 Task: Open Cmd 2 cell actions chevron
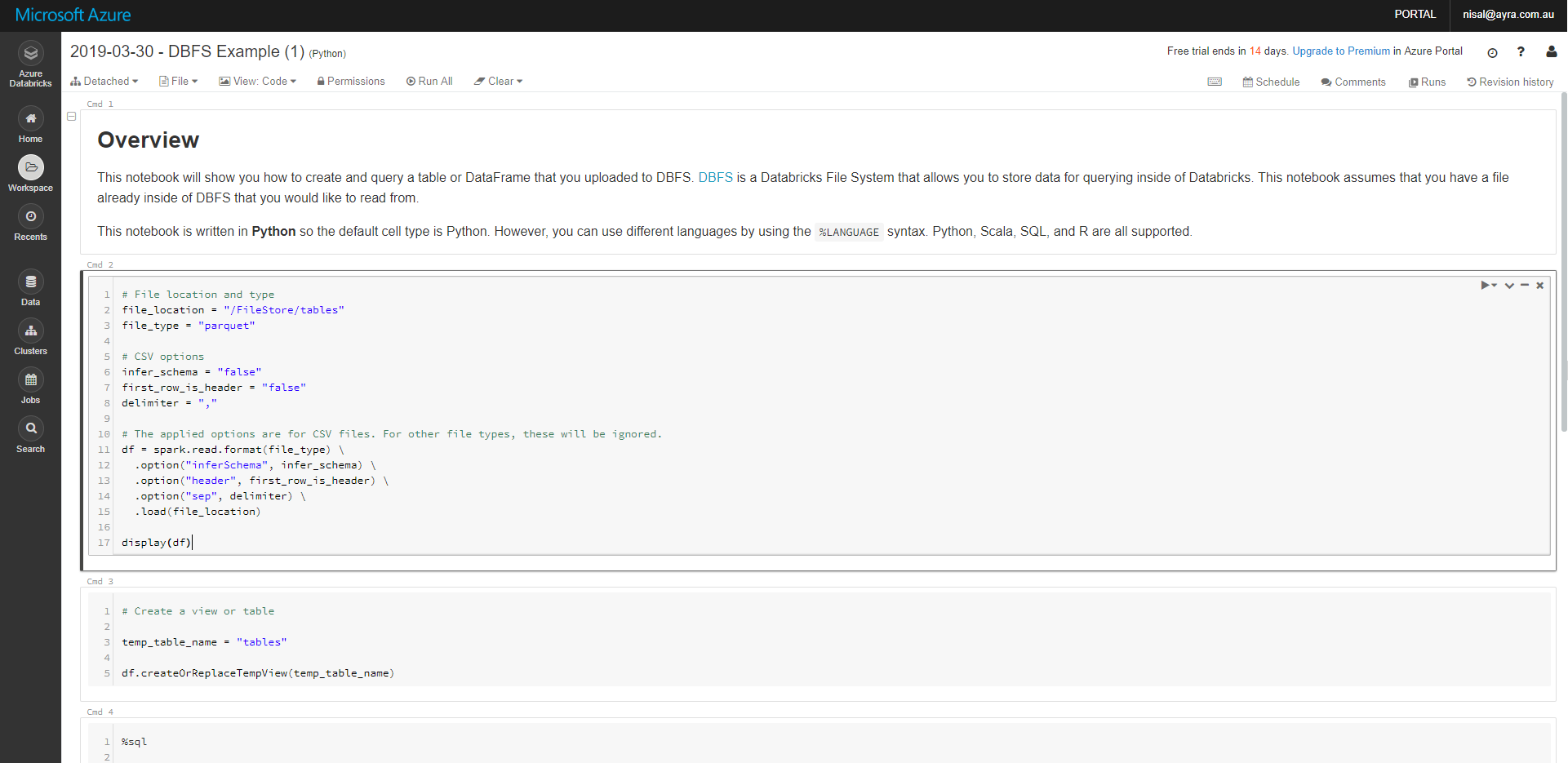coord(1509,286)
